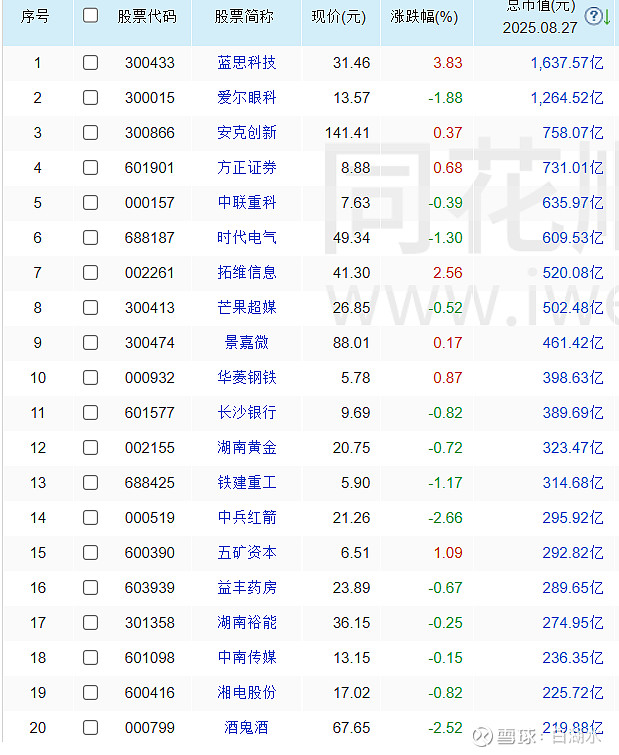This screenshot has height=755, width=619.
Task: Click the price 20.75
Action: click(x=351, y=448)
